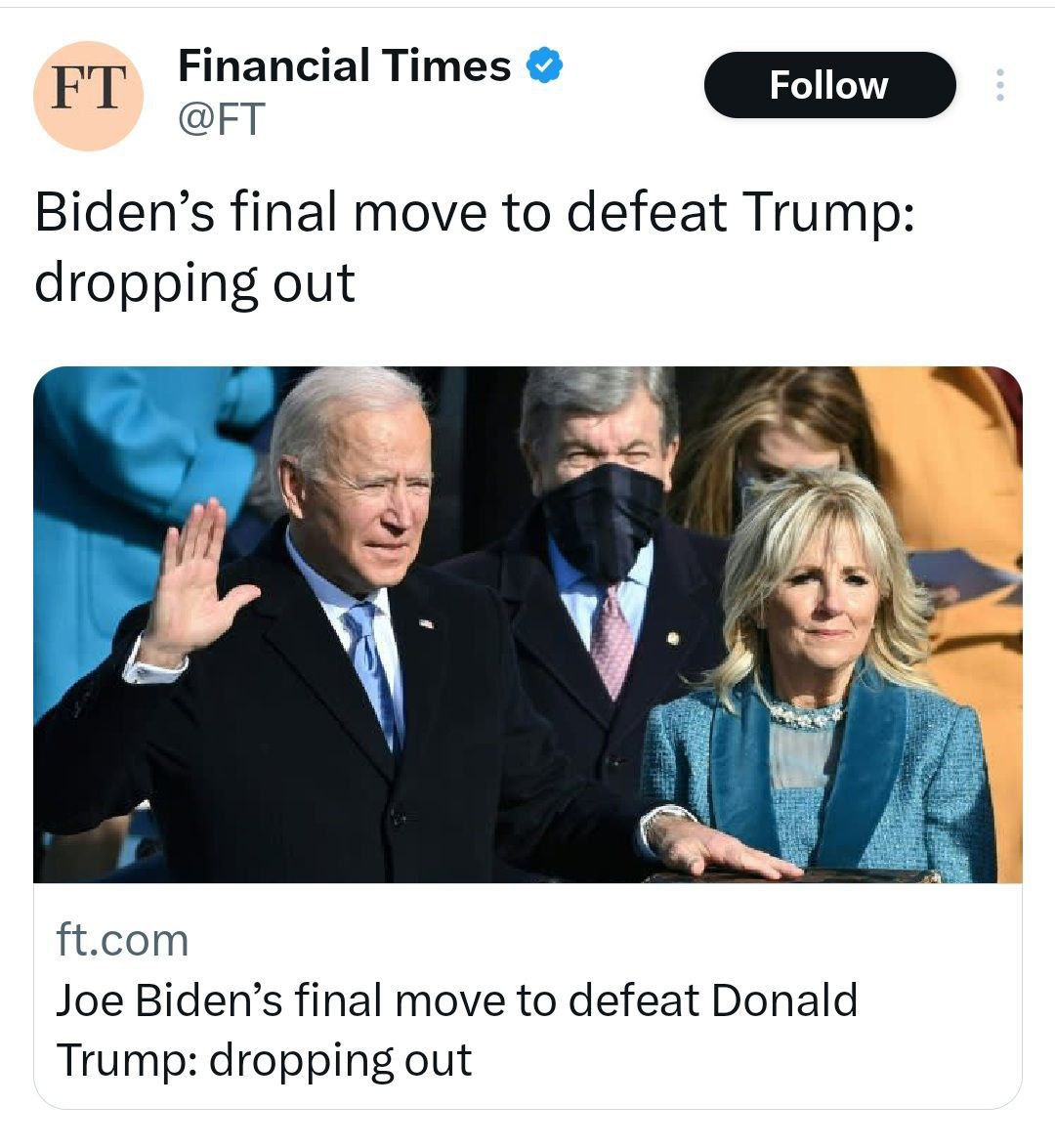The height and width of the screenshot is (1148, 1055).
Task: Open the Financial Times display name
Action: pyautogui.click(x=344, y=66)
